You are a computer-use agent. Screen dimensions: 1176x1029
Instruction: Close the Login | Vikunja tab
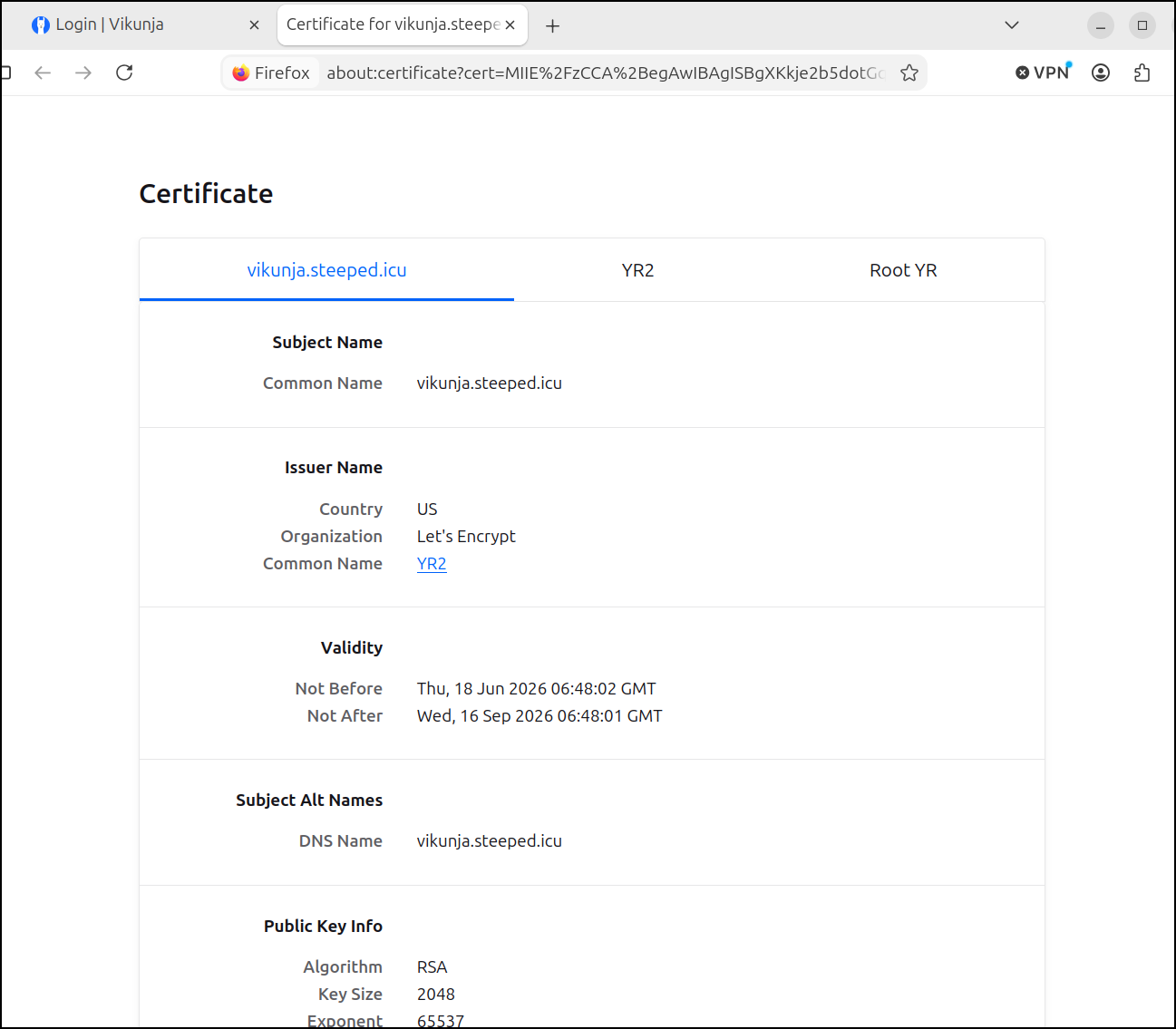point(254,24)
